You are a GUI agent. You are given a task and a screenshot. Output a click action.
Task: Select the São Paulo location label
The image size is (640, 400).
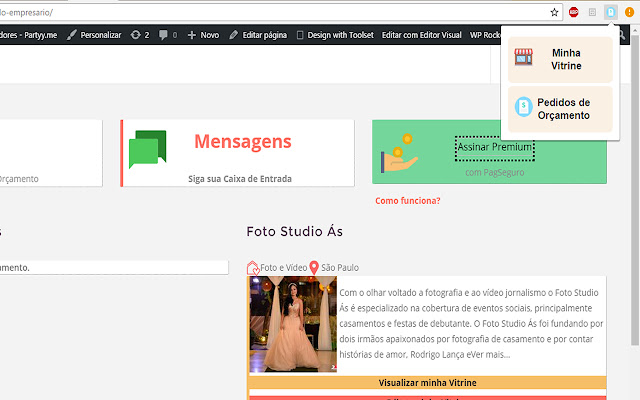[340, 268]
